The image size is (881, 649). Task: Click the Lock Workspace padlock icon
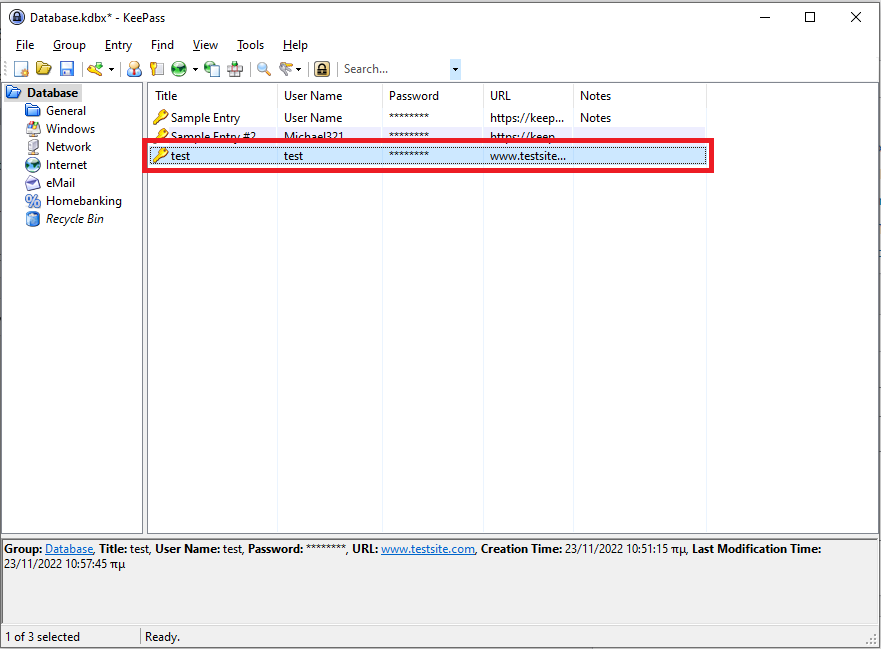(322, 68)
